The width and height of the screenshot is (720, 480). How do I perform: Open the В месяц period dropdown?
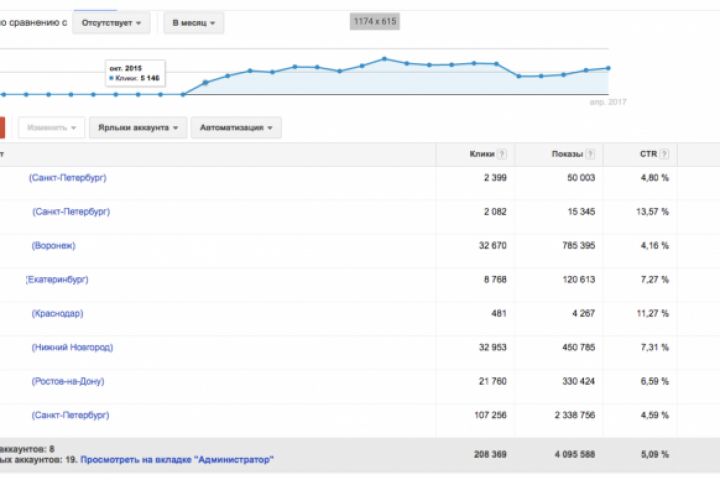(193, 23)
